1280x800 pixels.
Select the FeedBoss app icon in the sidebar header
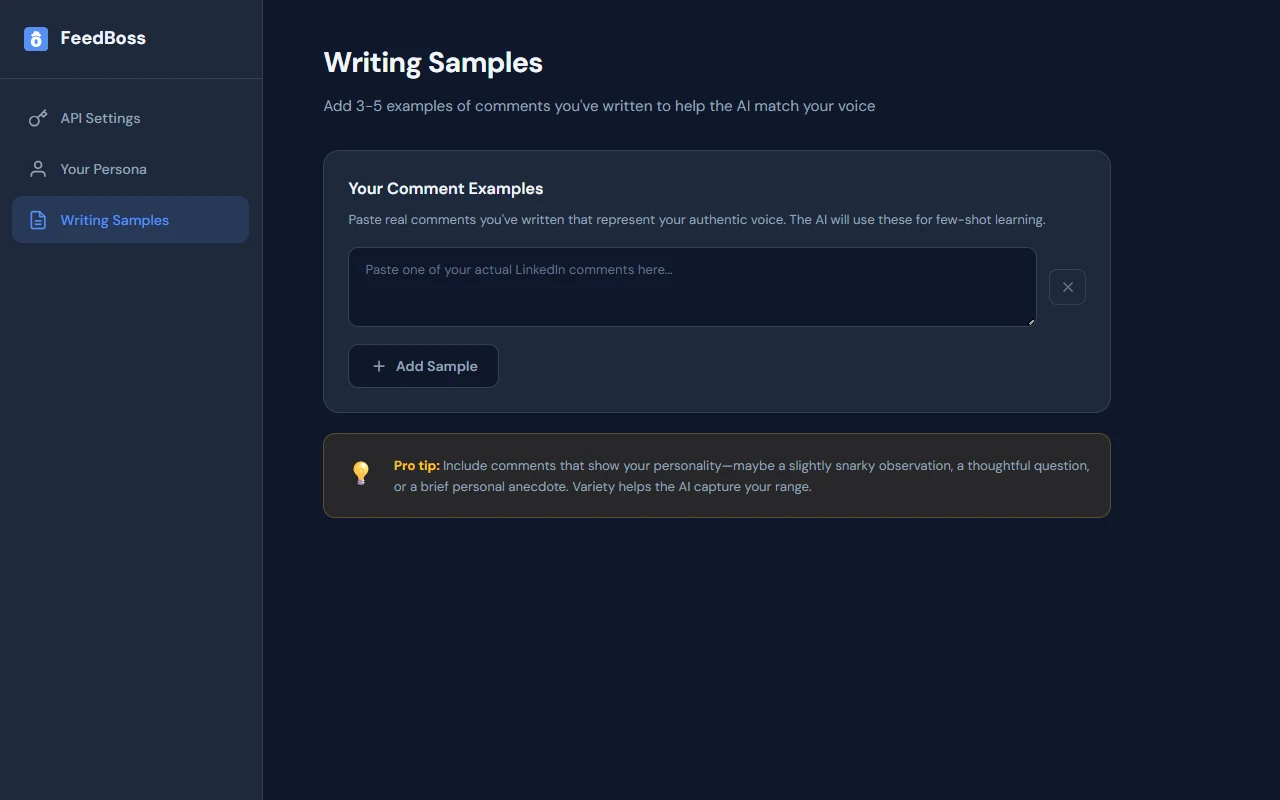[x=36, y=38]
